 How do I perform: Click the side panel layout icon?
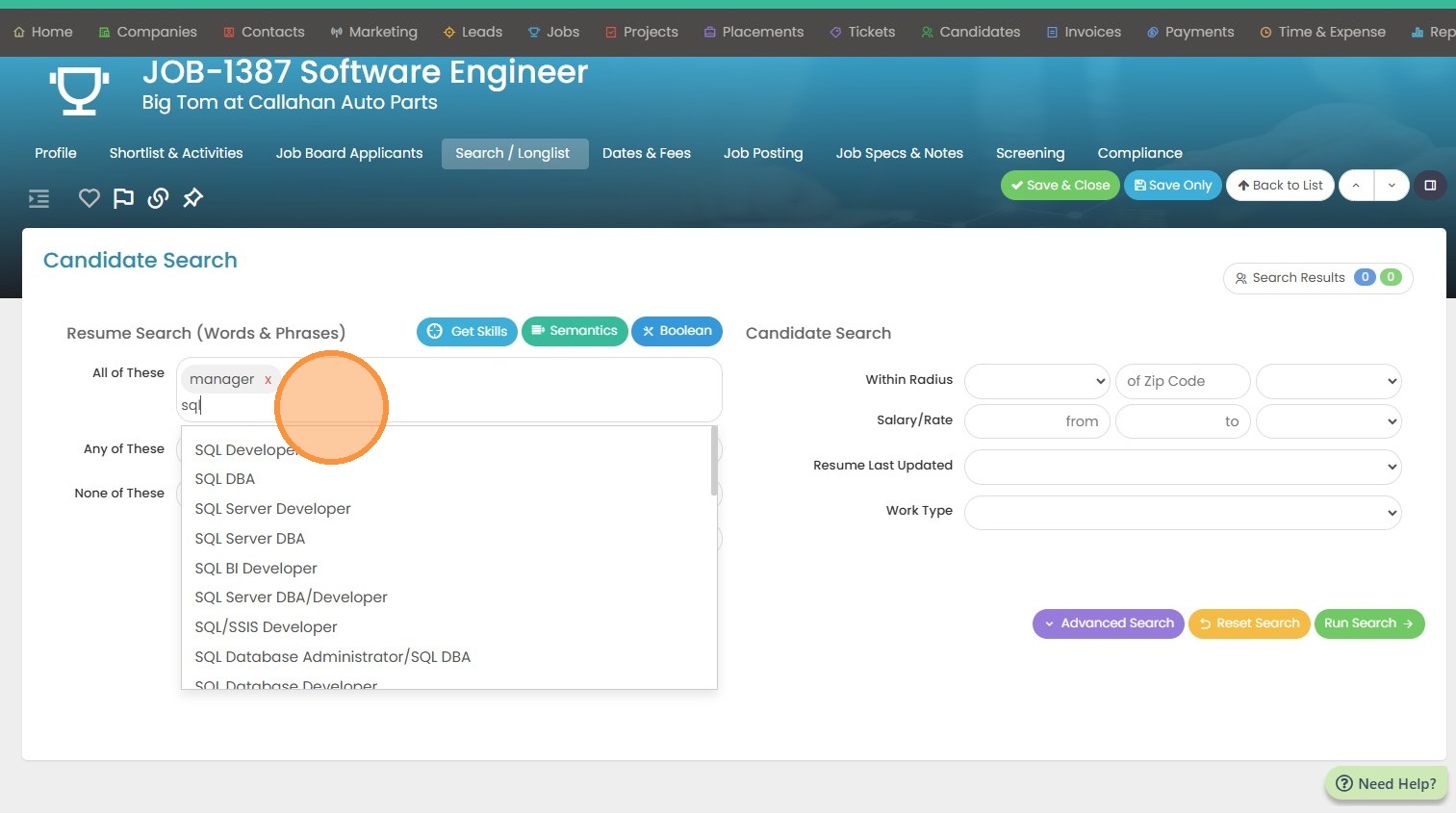1430,185
